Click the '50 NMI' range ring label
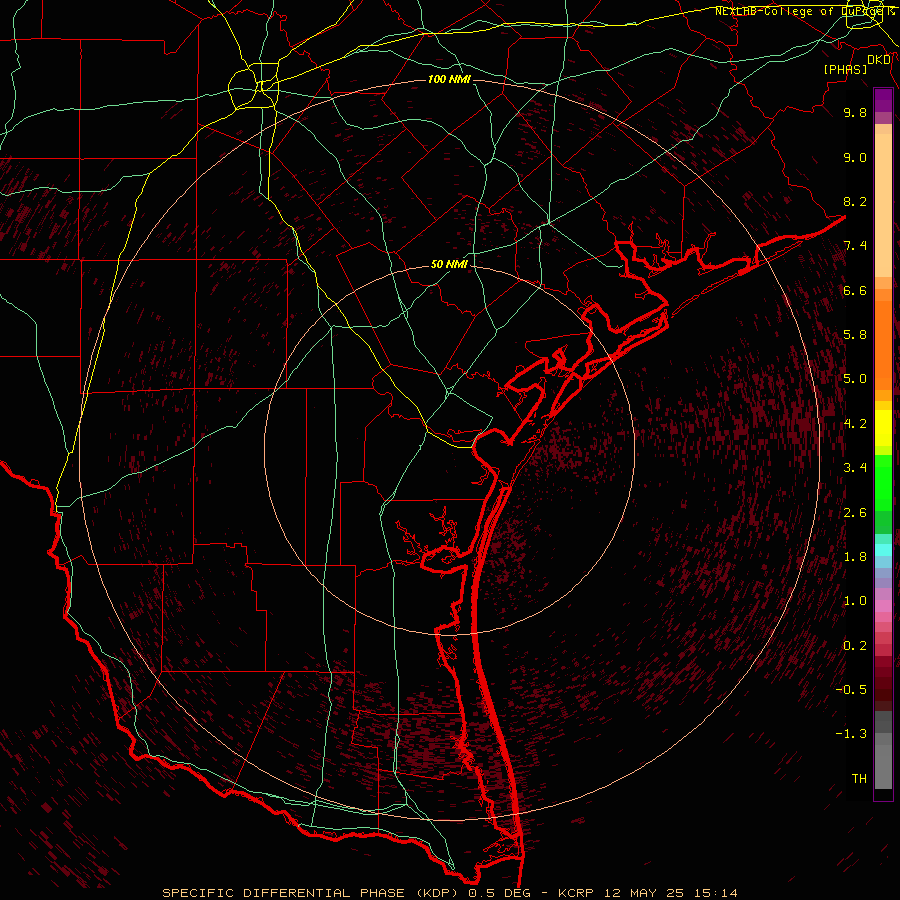This screenshot has width=900, height=900. pos(449,264)
